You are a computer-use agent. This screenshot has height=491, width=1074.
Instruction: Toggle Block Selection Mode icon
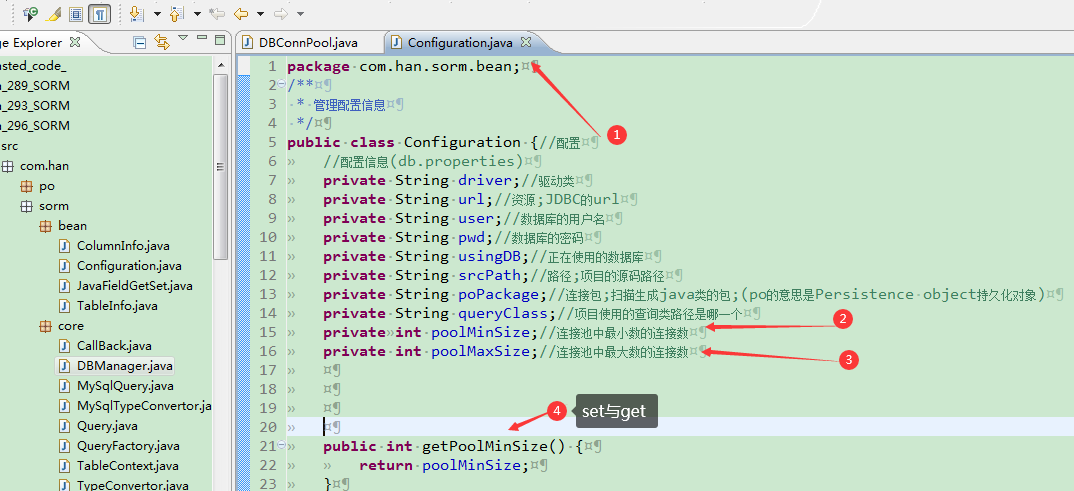click(76, 13)
